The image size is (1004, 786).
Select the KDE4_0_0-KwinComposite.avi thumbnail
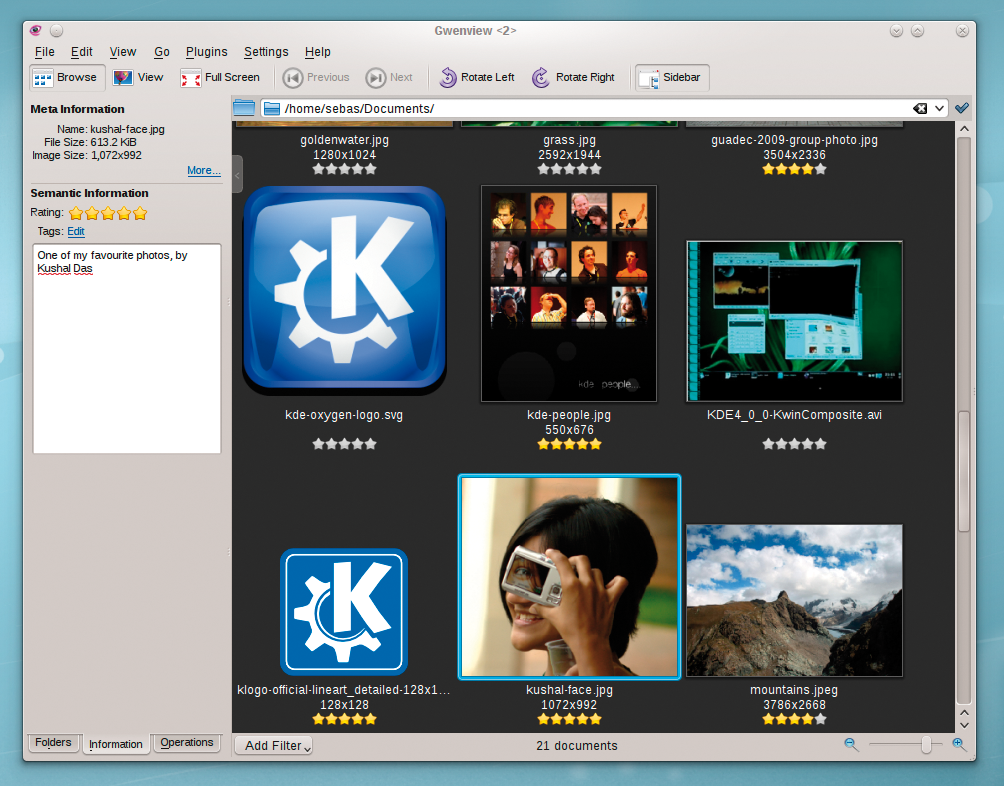pyautogui.click(x=794, y=321)
